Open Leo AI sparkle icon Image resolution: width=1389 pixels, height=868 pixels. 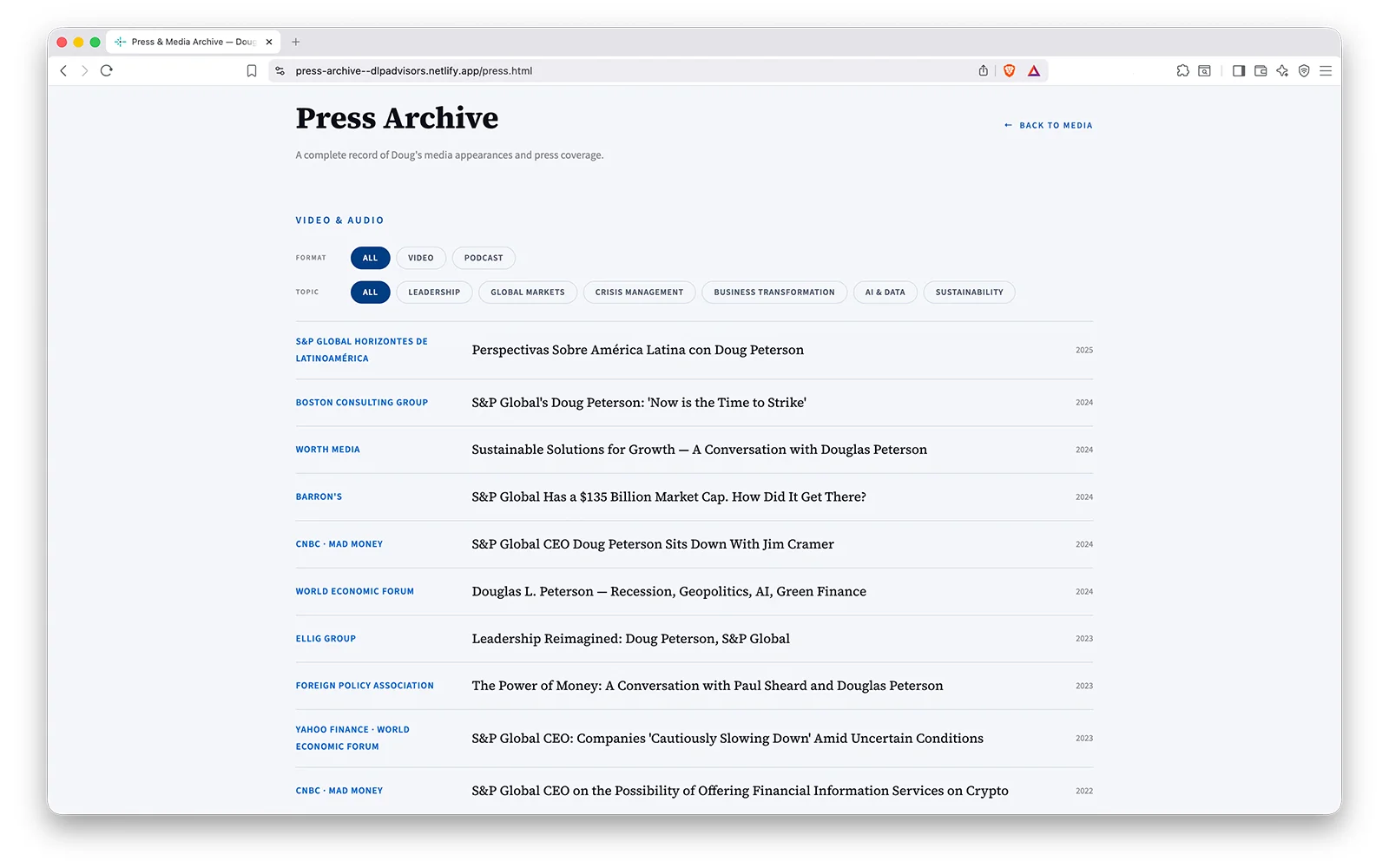coord(1282,71)
